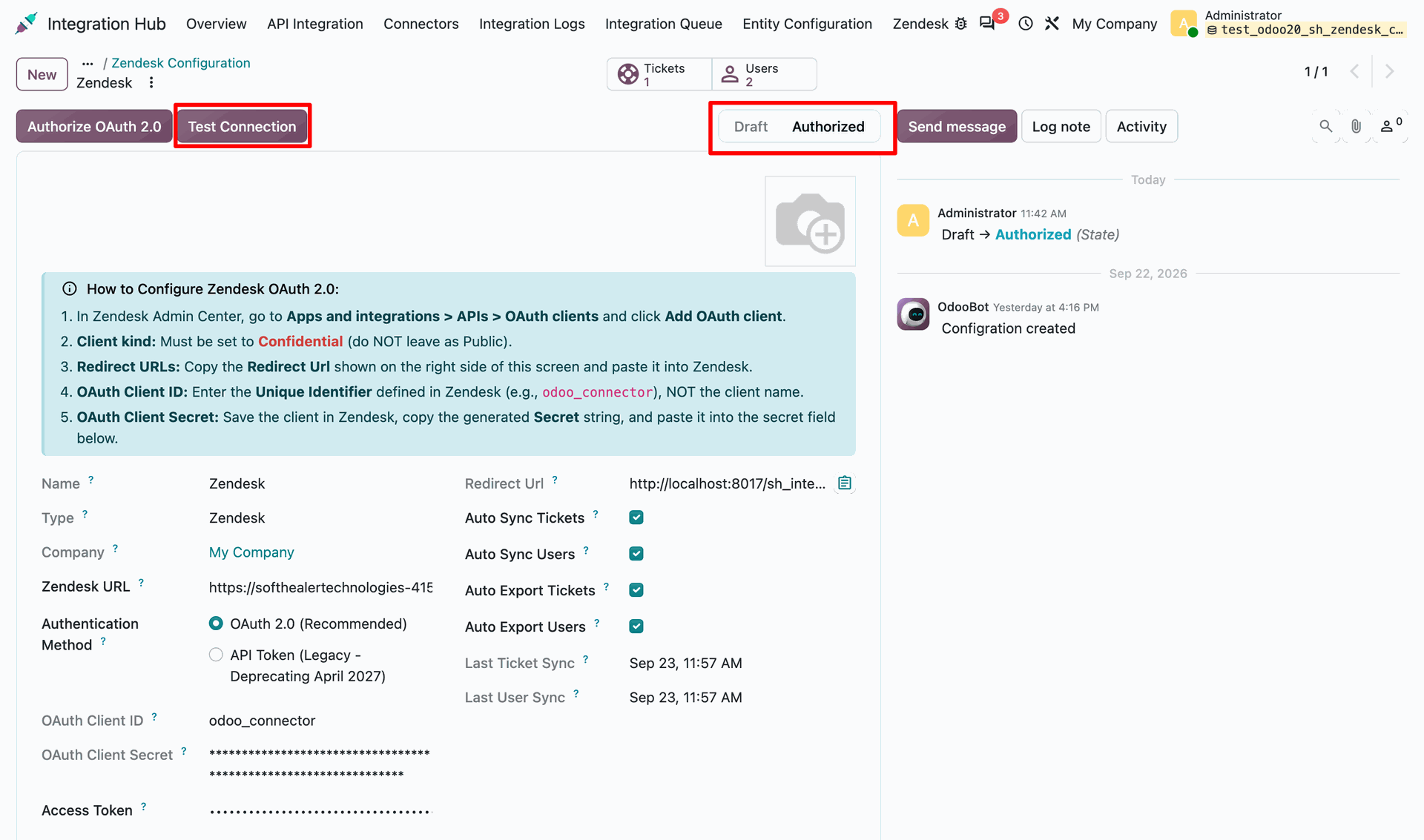Select the Draft status stage
Viewport: 1424px width, 840px height.
(x=751, y=126)
